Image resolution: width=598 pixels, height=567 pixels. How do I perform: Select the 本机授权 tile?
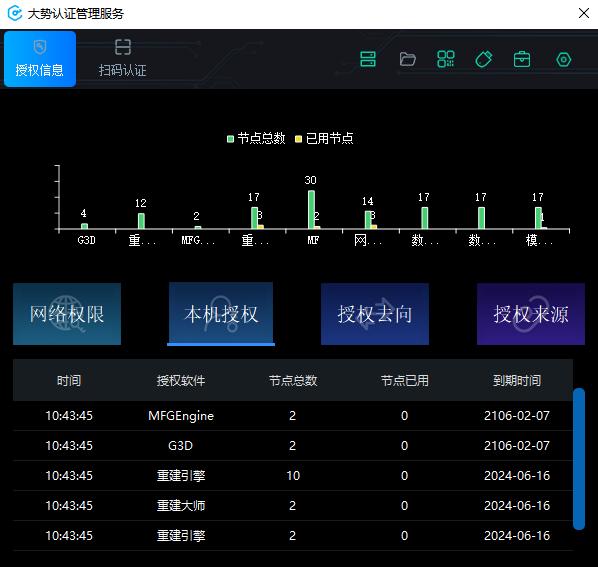221,314
